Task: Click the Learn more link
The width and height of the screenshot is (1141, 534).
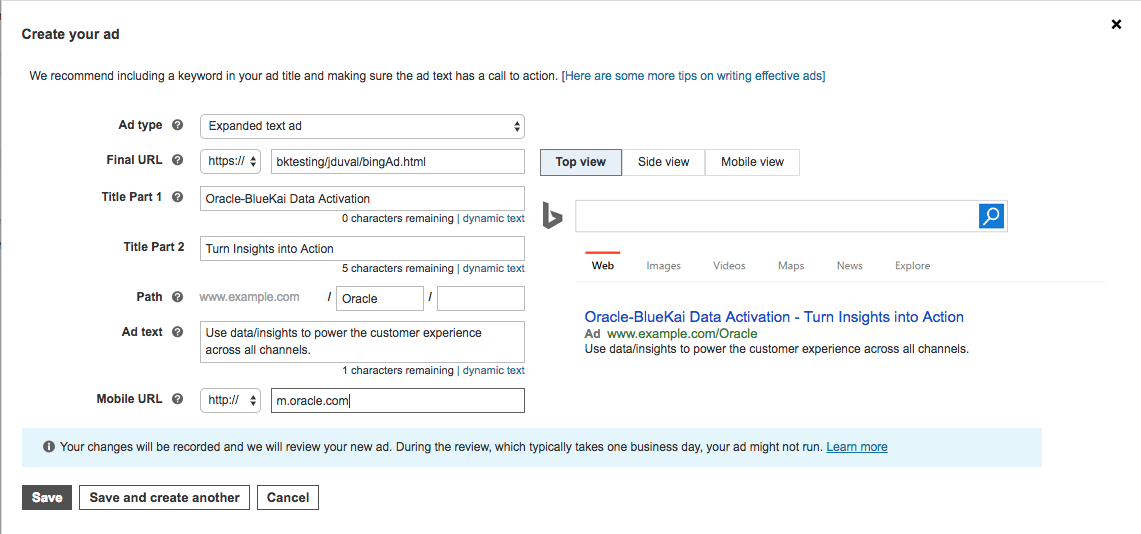Action: (x=856, y=447)
